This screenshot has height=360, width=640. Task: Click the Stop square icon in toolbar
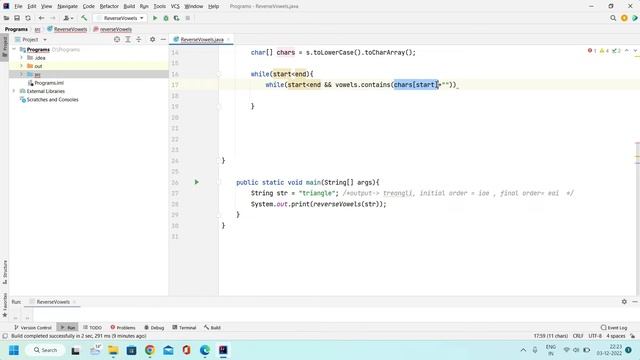188,18
